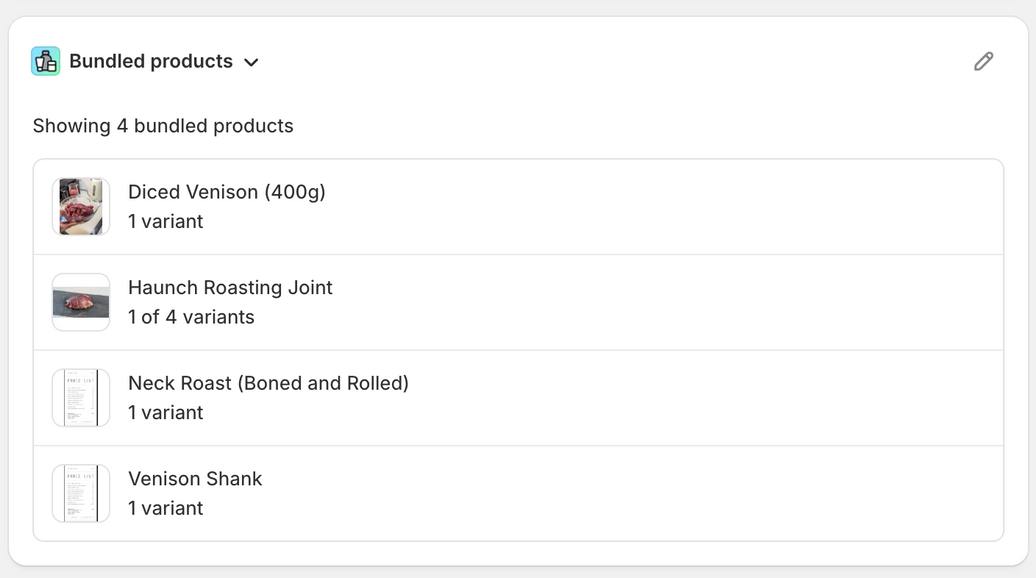Click the Bundled products heading text
Viewport: 1036px width, 578px height.
[151, 61]
